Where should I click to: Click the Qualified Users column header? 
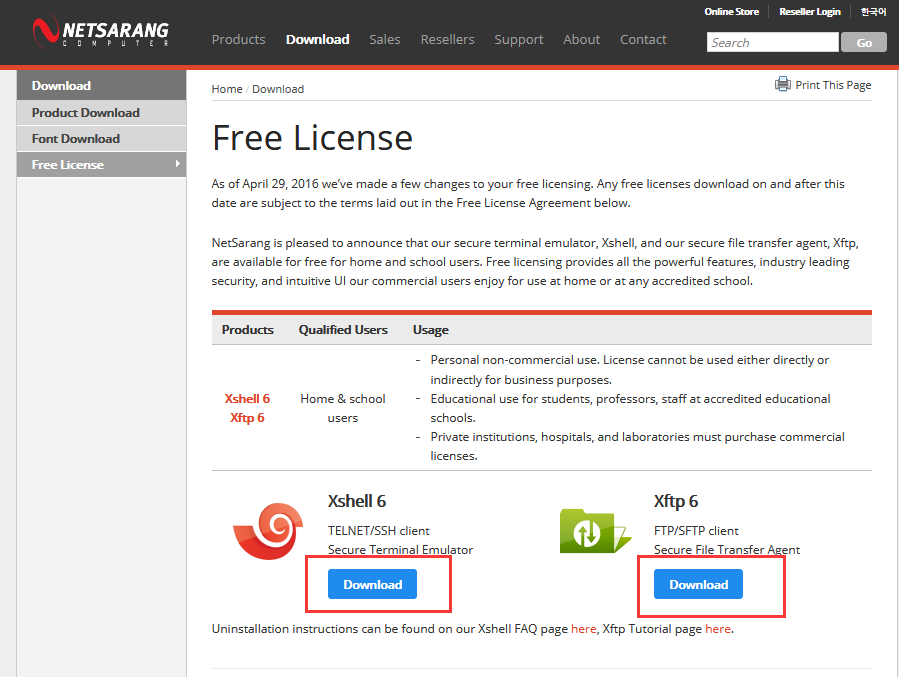[x=343, y=330]
